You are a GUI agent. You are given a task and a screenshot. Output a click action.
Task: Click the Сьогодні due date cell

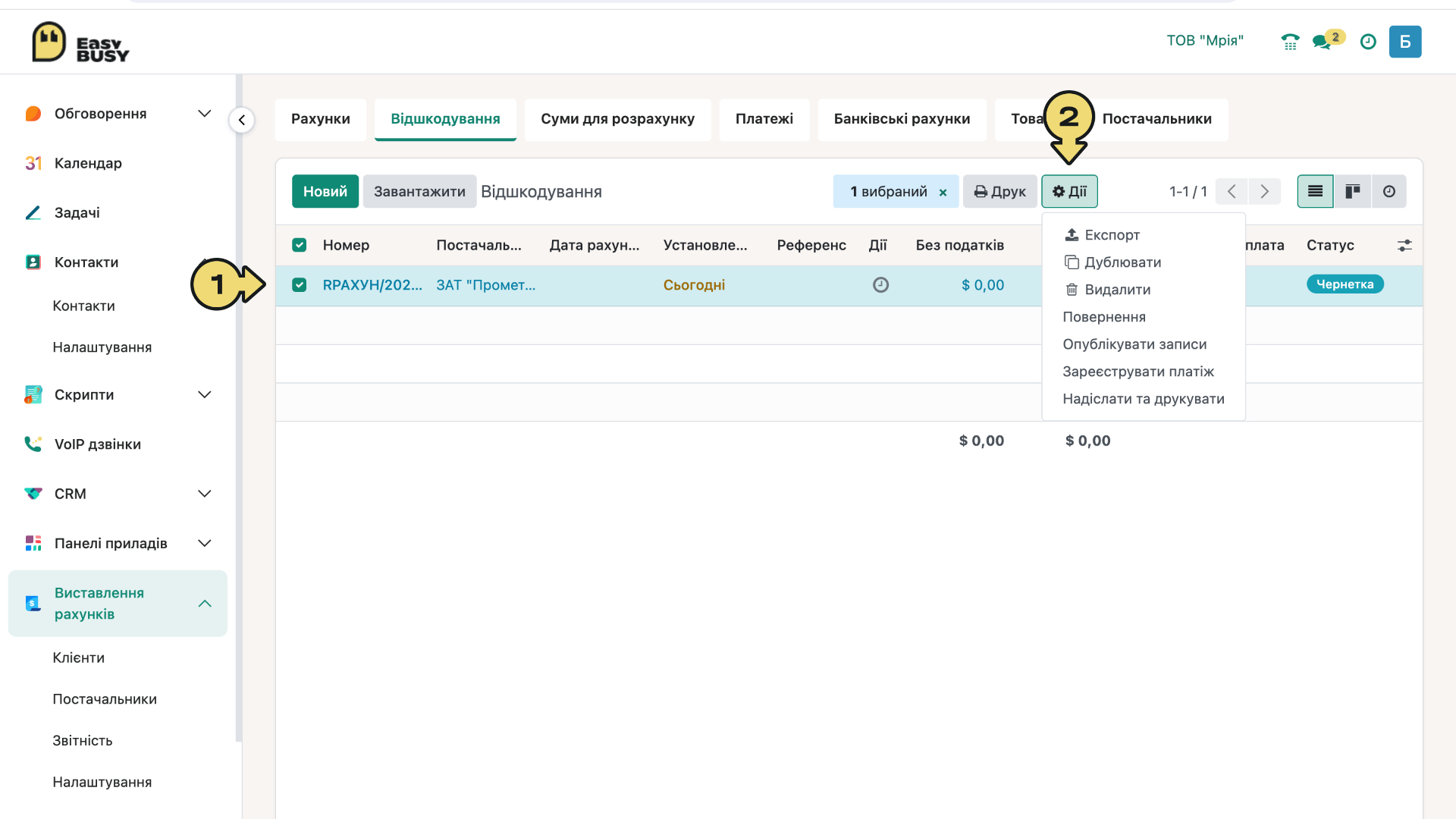[x=694, y=285]
